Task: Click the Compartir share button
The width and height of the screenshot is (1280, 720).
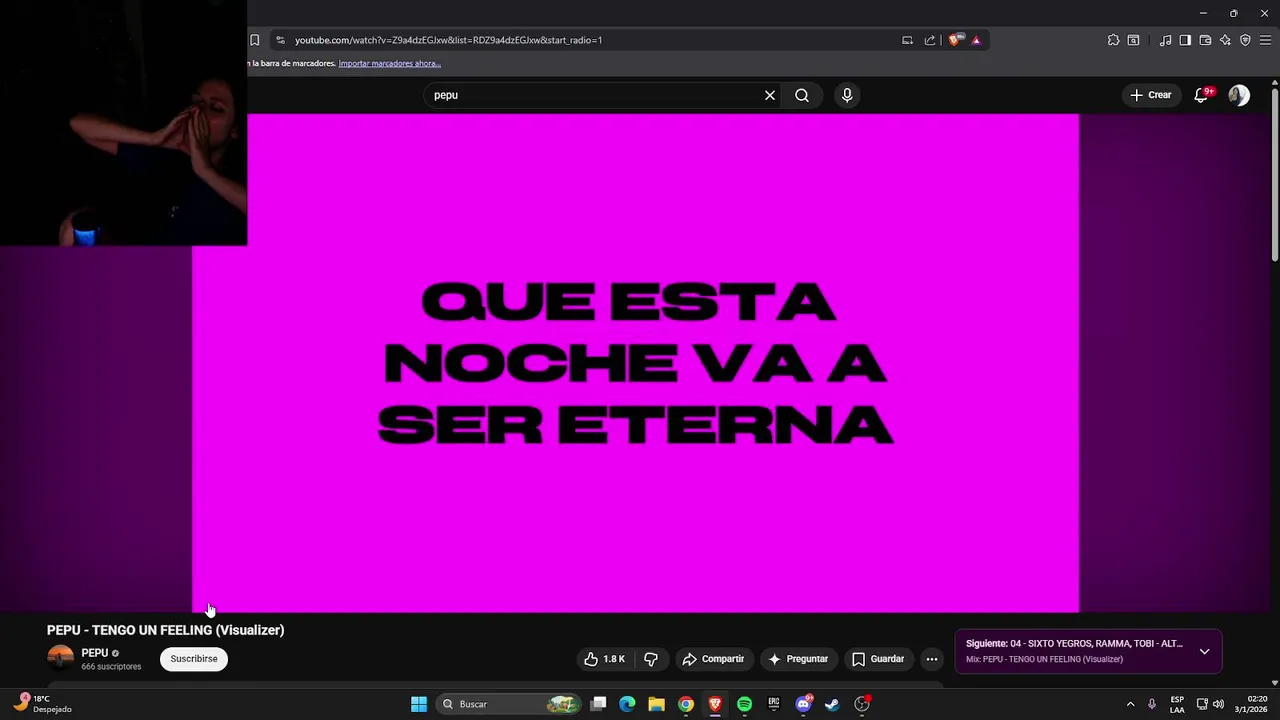Action: click(x=713, y=659)
